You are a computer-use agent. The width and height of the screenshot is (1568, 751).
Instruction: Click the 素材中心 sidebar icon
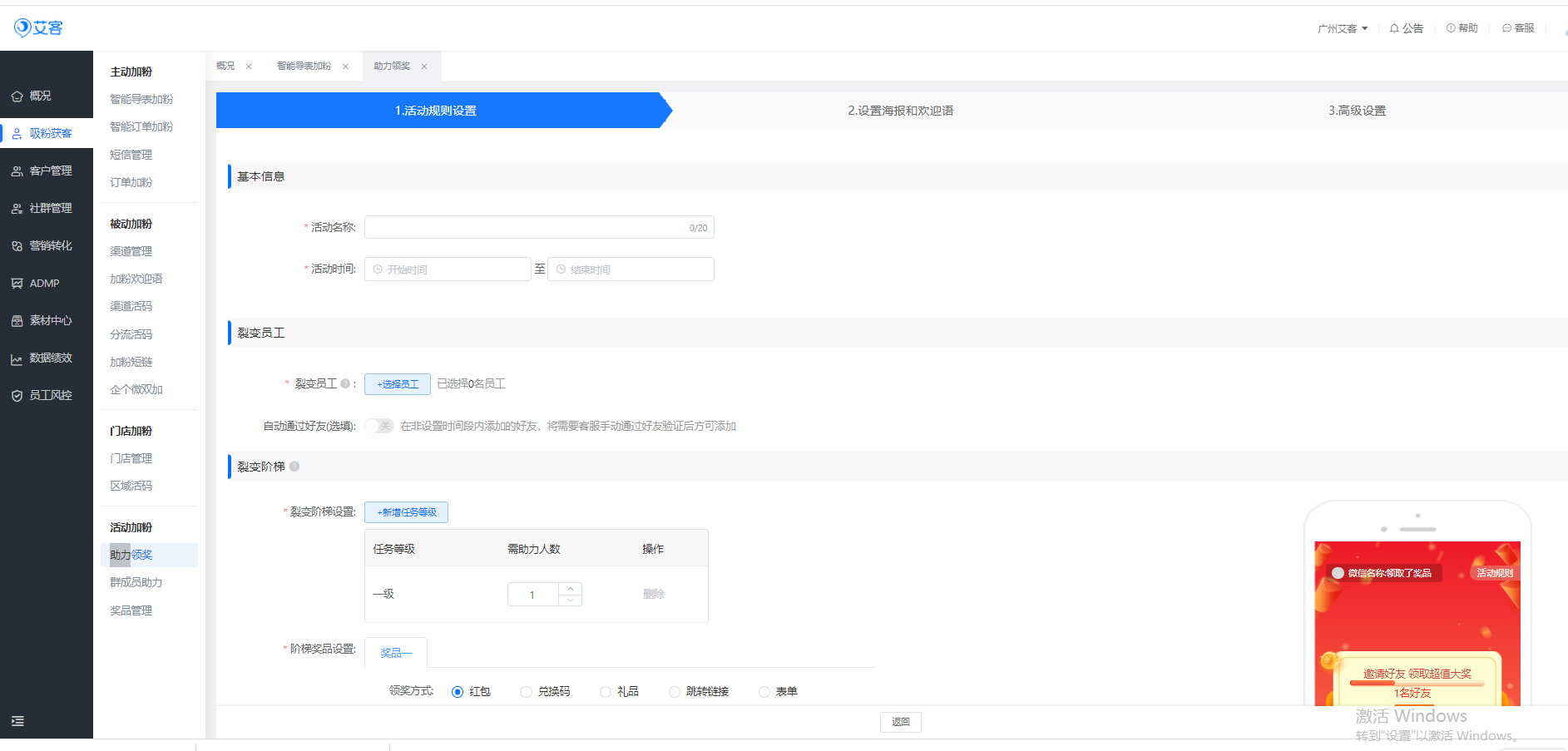(x=17, y=321)
